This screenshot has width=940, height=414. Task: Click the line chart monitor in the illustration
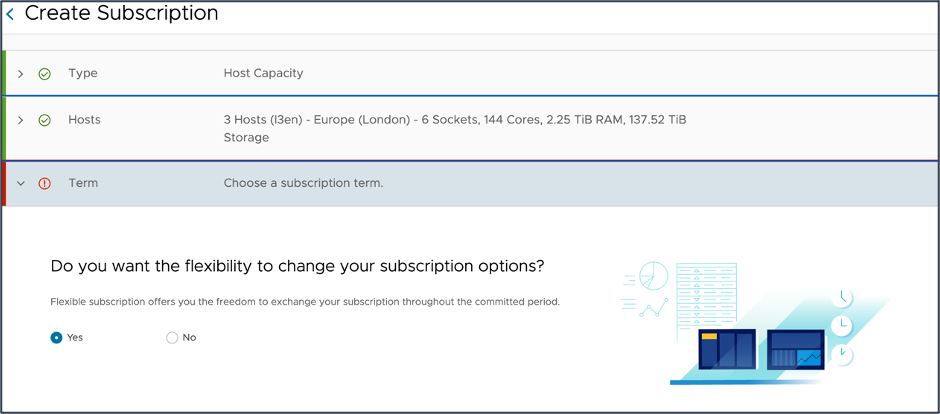795,350
